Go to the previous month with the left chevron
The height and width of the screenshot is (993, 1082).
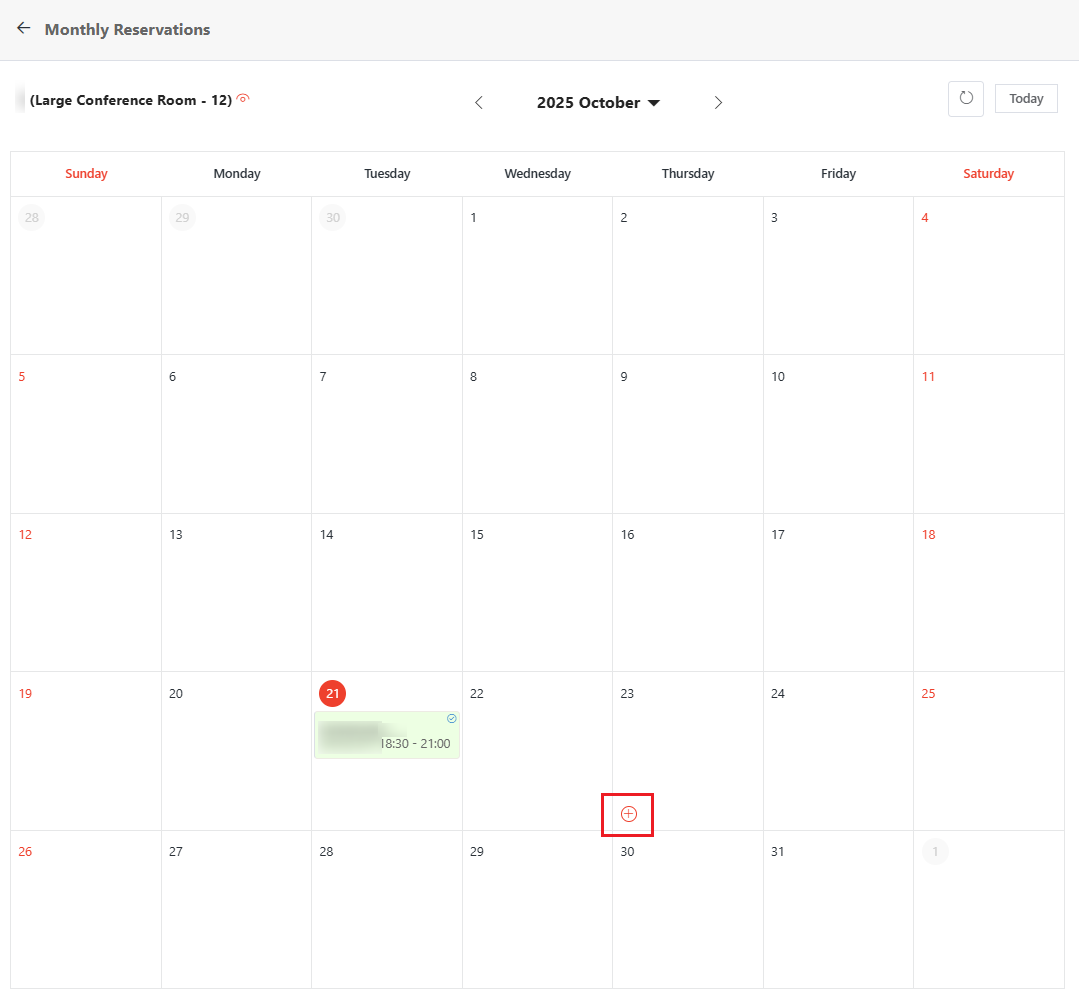tap(478, 102)
